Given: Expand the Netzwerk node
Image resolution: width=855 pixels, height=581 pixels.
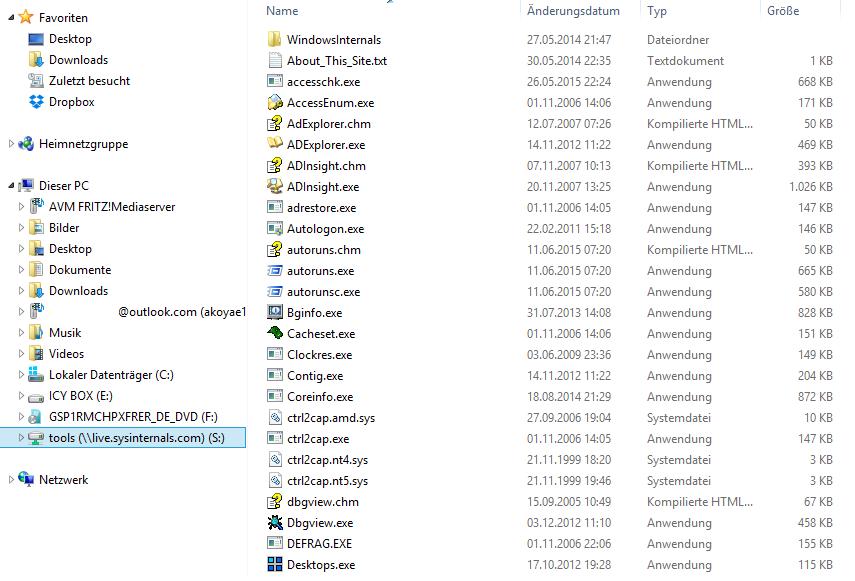Looking at the screenshot, I should pos(11,480).
